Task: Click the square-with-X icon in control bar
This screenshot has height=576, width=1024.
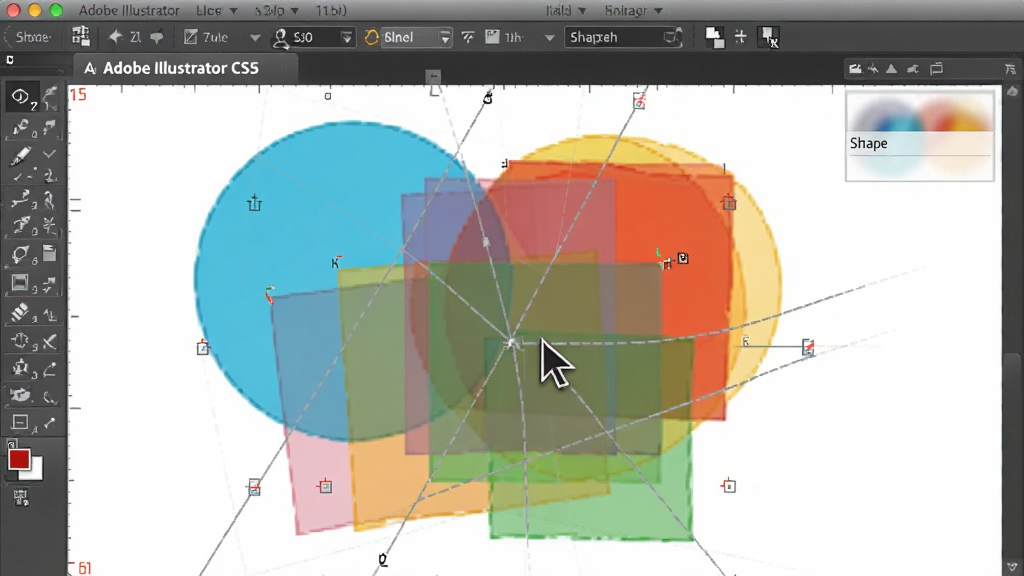Action: click(x=769, y=38)
